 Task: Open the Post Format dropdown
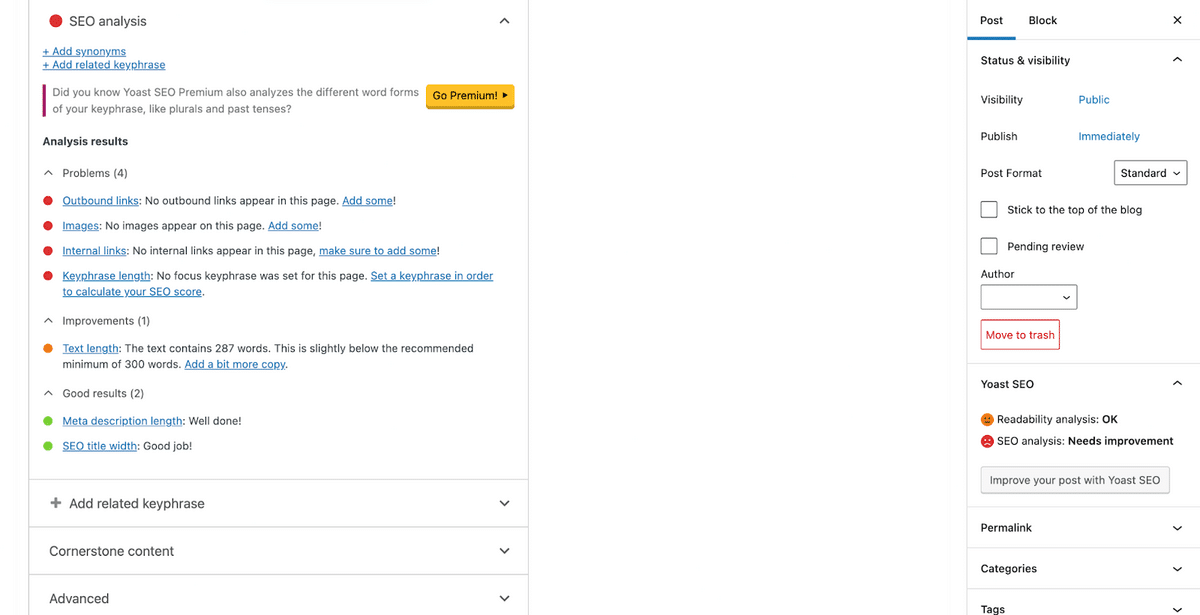(1150, 173)
